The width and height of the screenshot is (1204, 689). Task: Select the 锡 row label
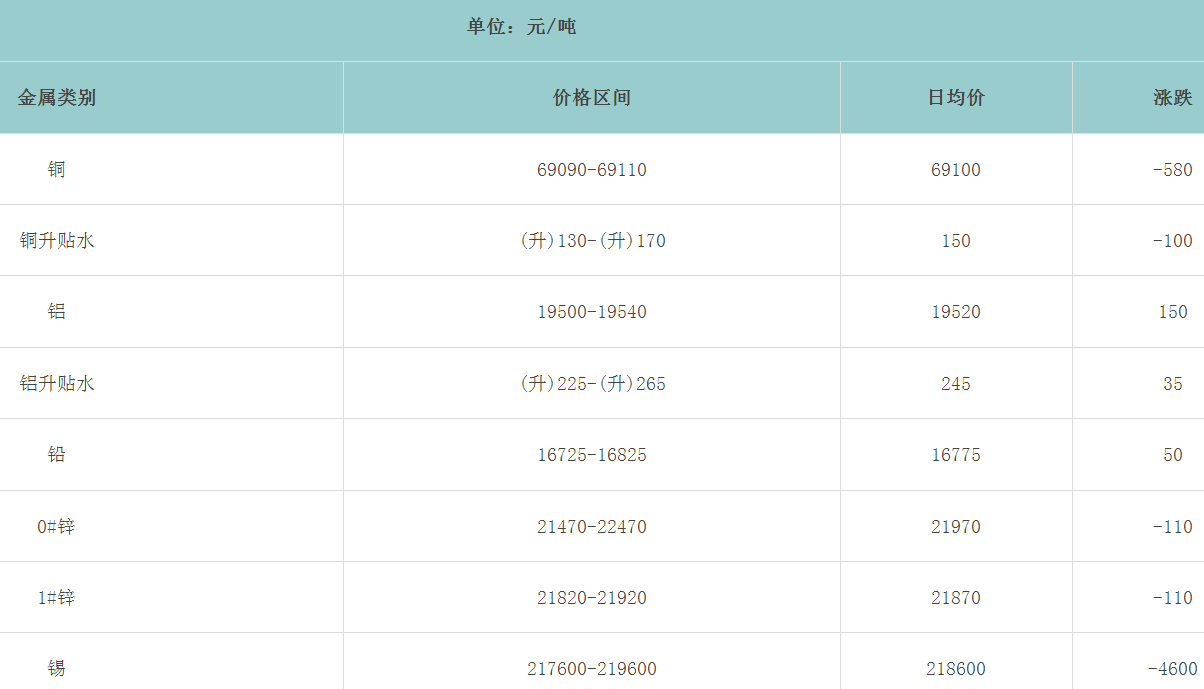56,669
